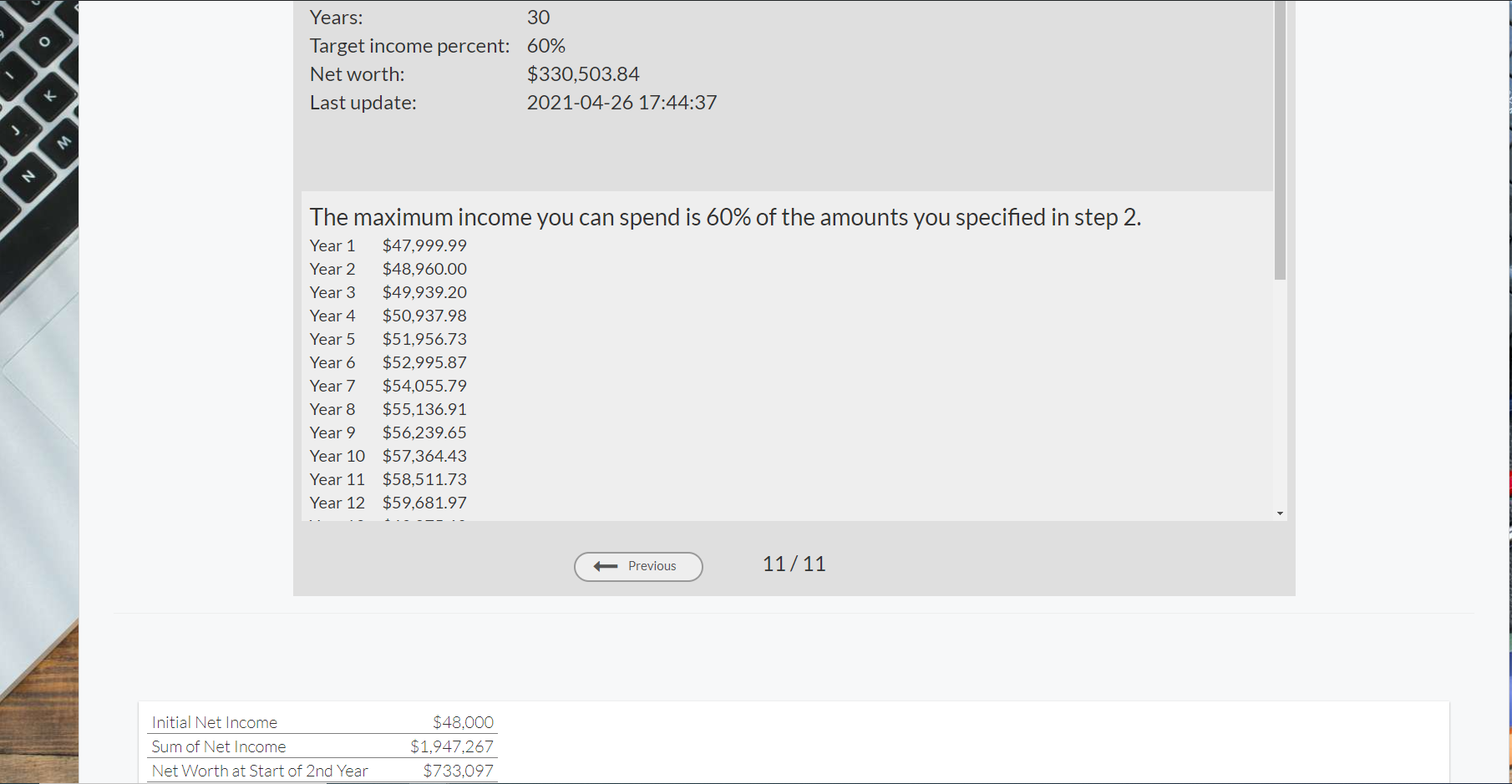Click the left arrow icon in Previous button
This screenshot has height=784, width=1512.
(x=605, y=566)
